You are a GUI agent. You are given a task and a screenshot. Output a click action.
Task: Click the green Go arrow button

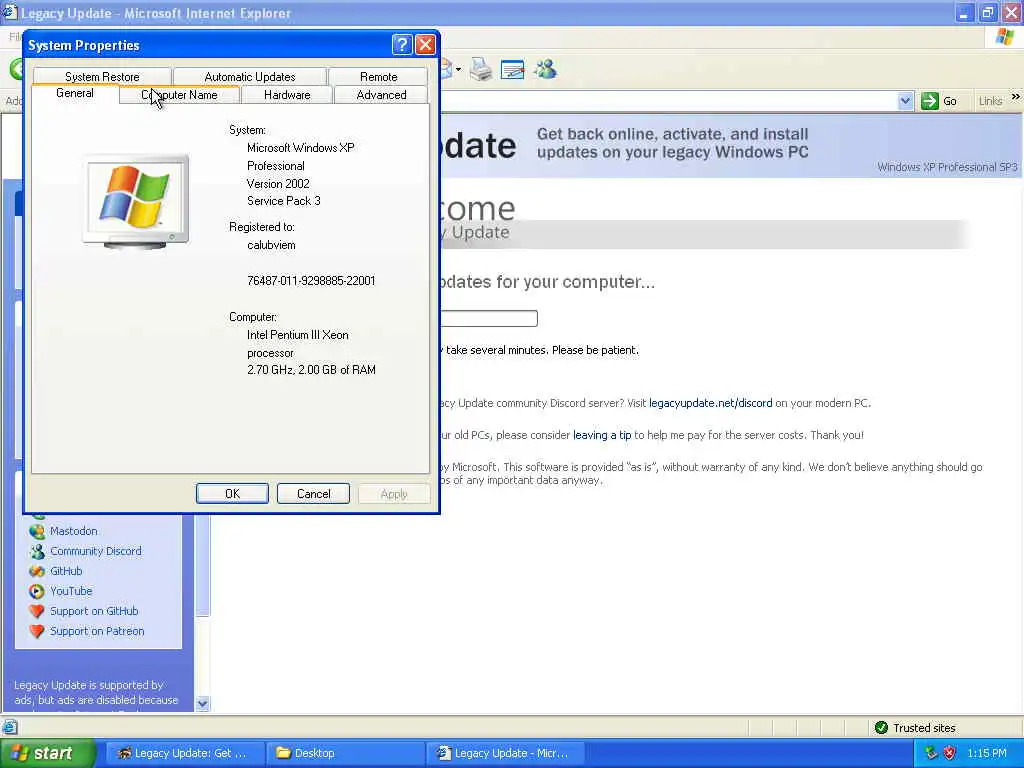coord(929,101)
